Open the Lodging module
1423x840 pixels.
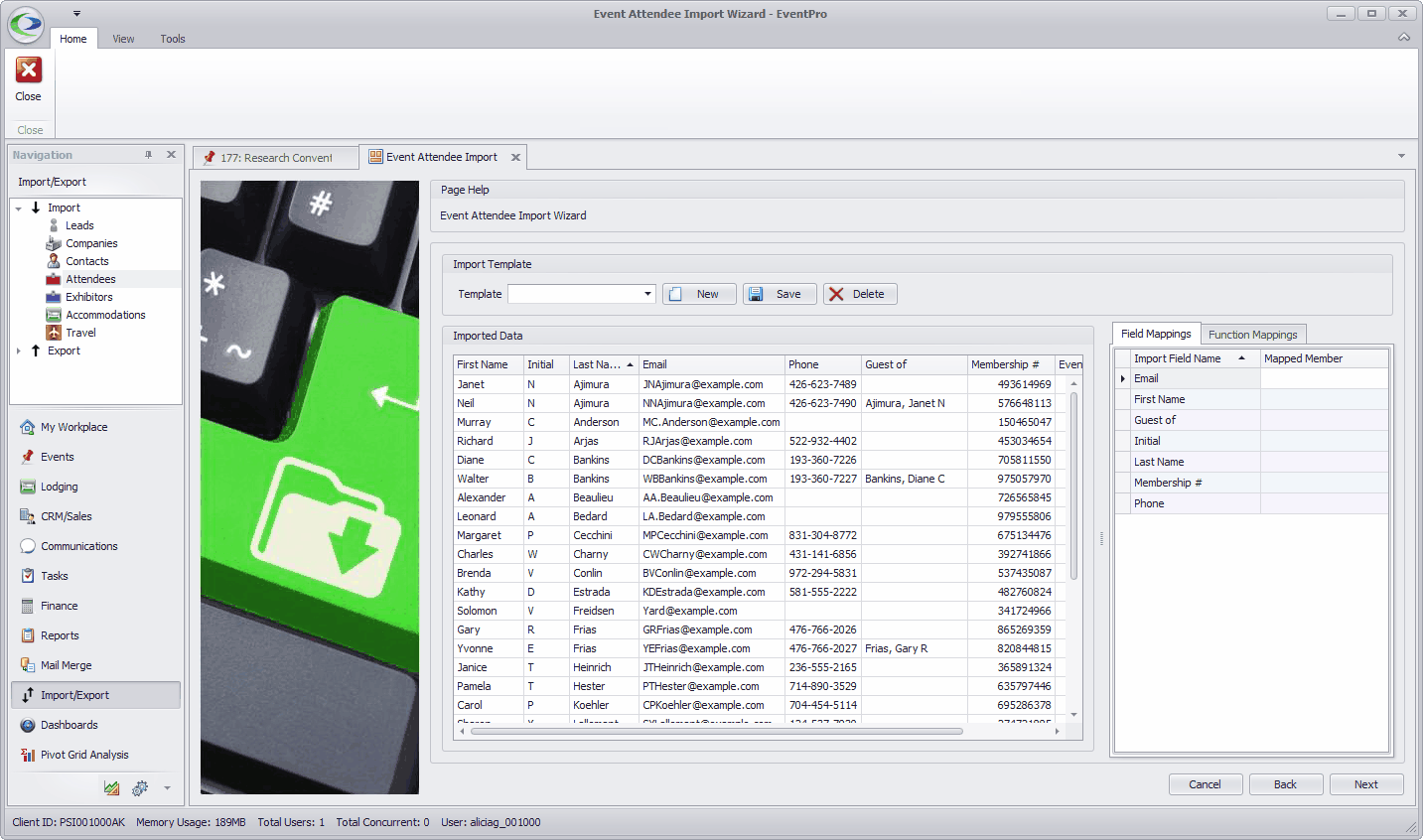pos(95,487)
